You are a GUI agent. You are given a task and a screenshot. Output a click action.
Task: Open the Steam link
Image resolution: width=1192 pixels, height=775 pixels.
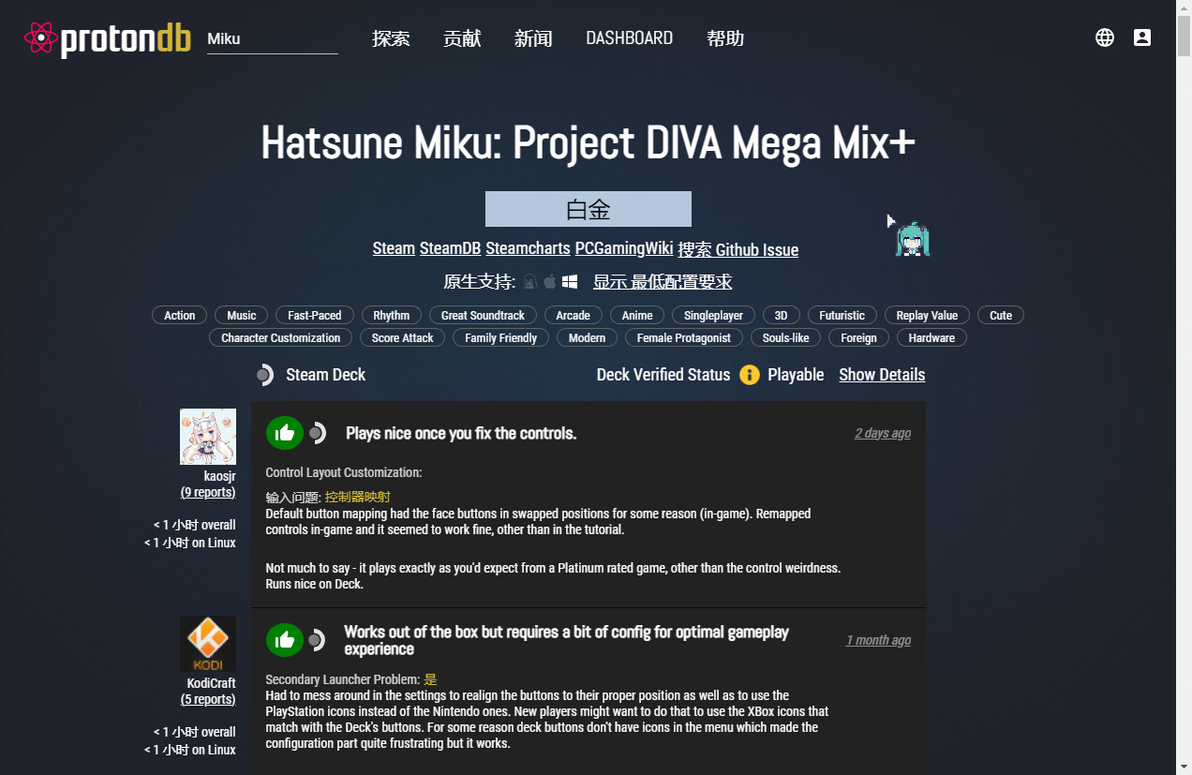[x=394, y=249]
